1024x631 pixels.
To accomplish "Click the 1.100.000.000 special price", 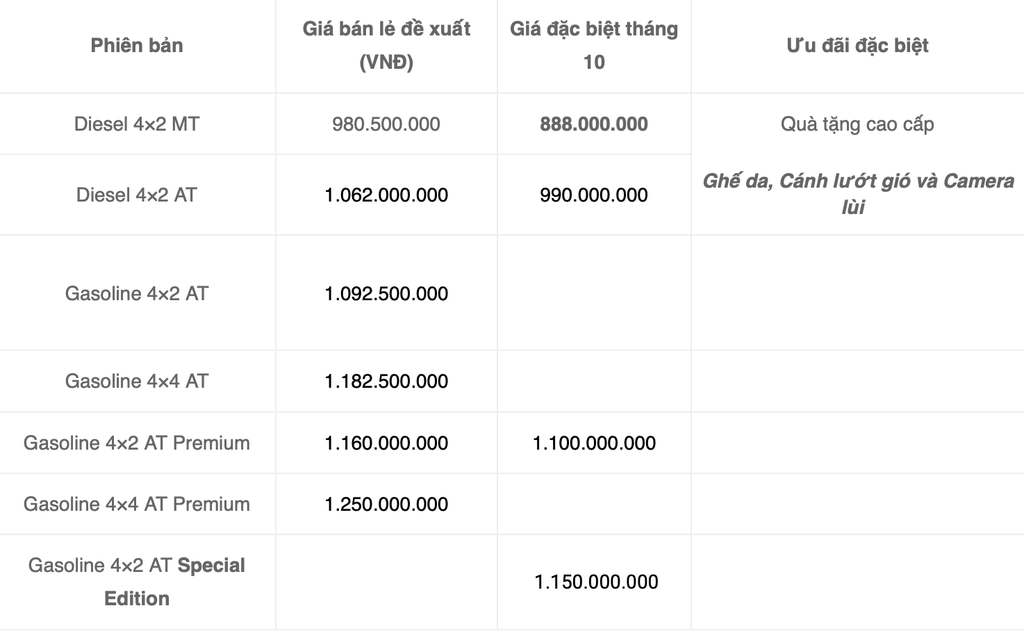I will [594, 443].
